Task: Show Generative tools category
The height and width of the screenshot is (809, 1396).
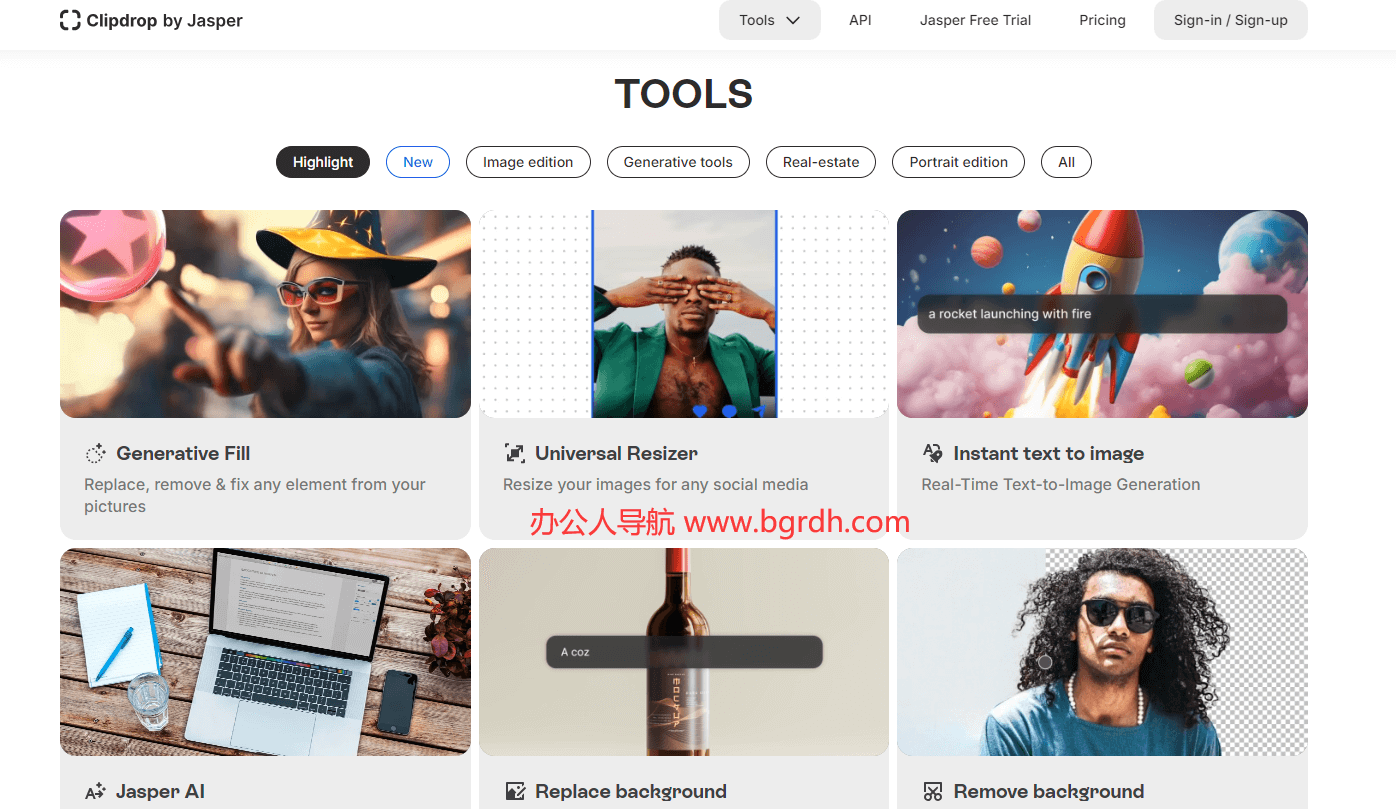Action: tap(677, 162)
